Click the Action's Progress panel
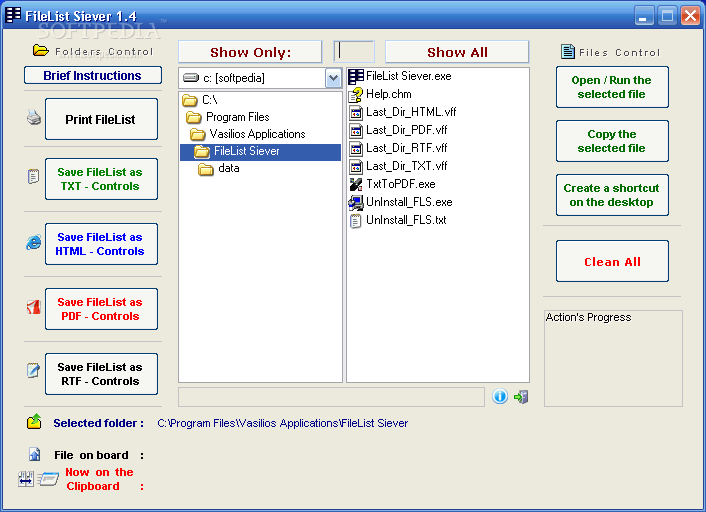 (613, 358)
